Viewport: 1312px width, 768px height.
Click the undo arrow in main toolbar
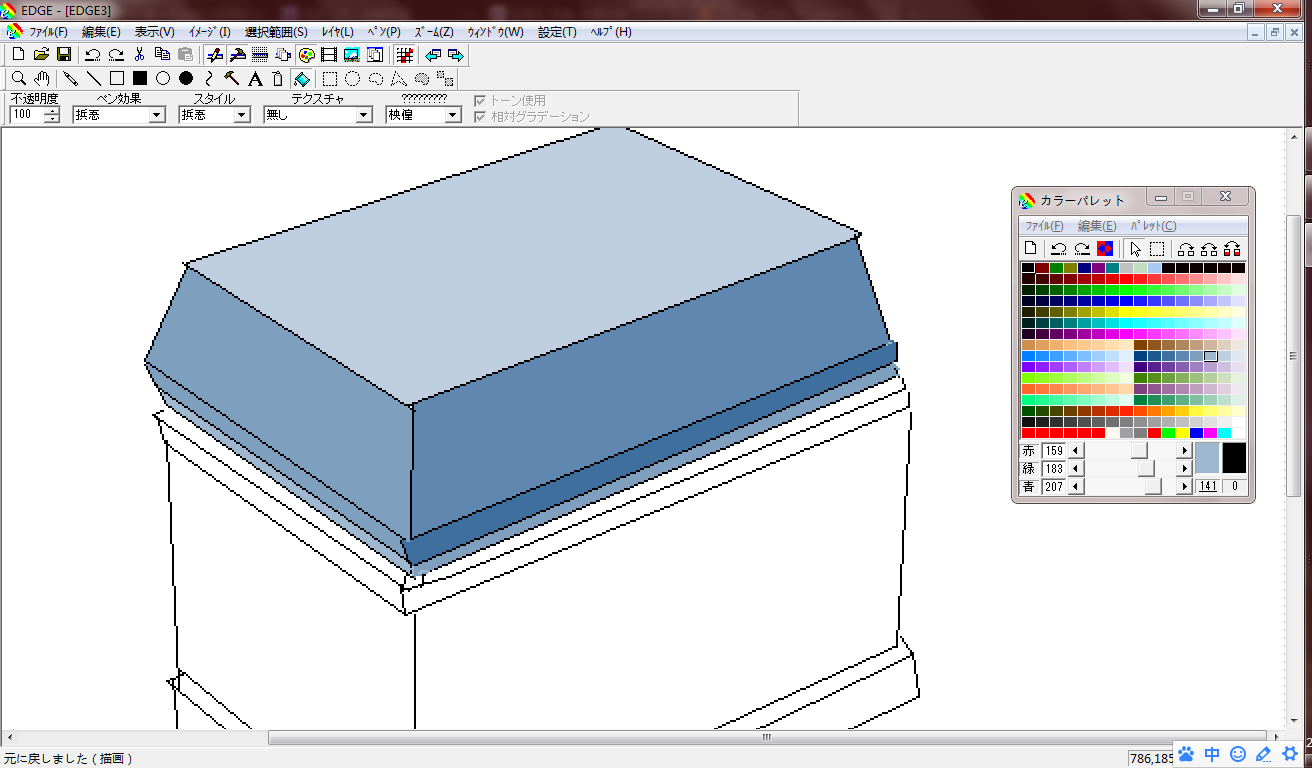(x=92, y=54)
